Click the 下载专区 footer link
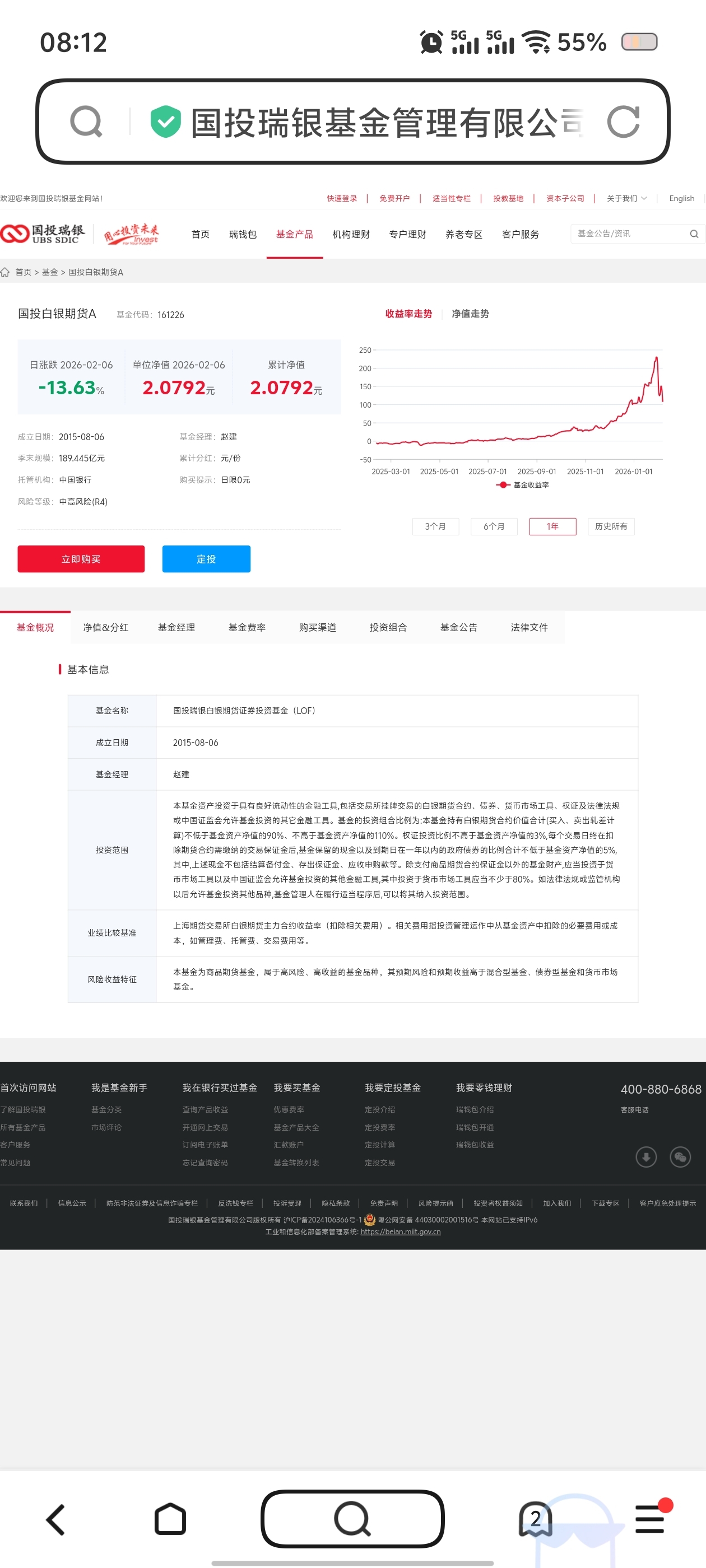Screen dimensions: 706x1568 606,1203
